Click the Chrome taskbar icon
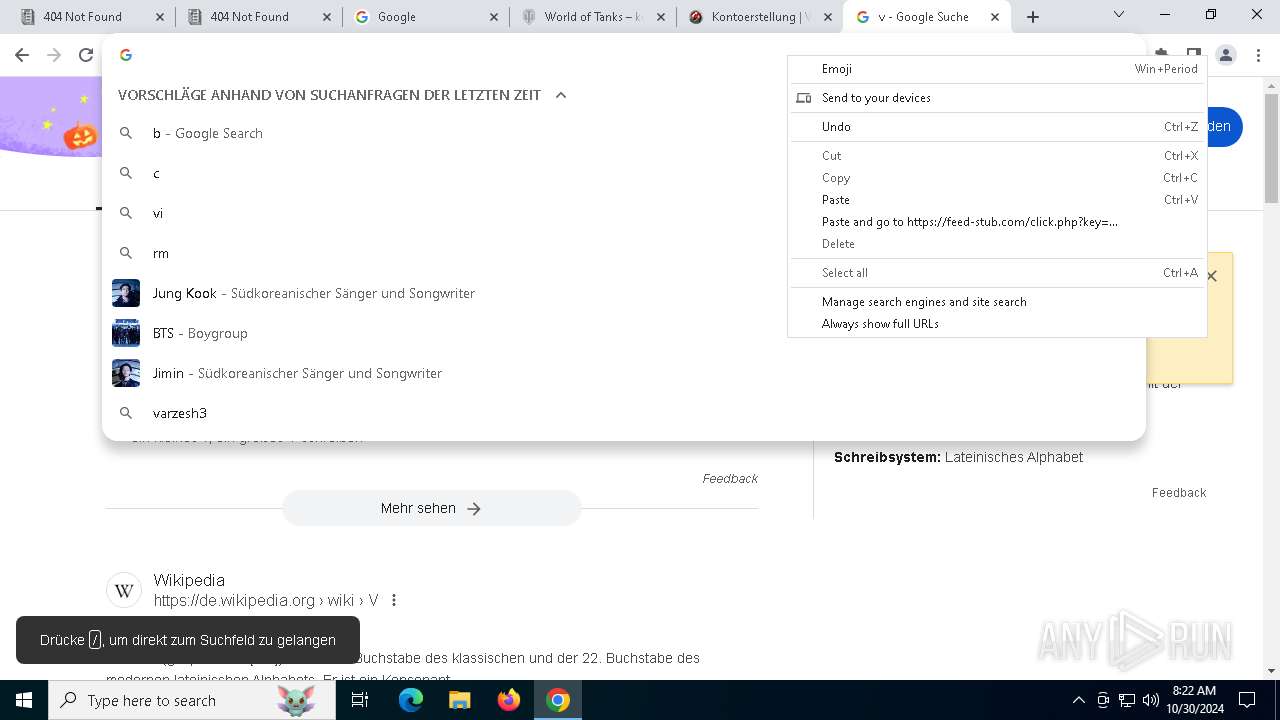The image size is (1280, 720). click(558, 700)
